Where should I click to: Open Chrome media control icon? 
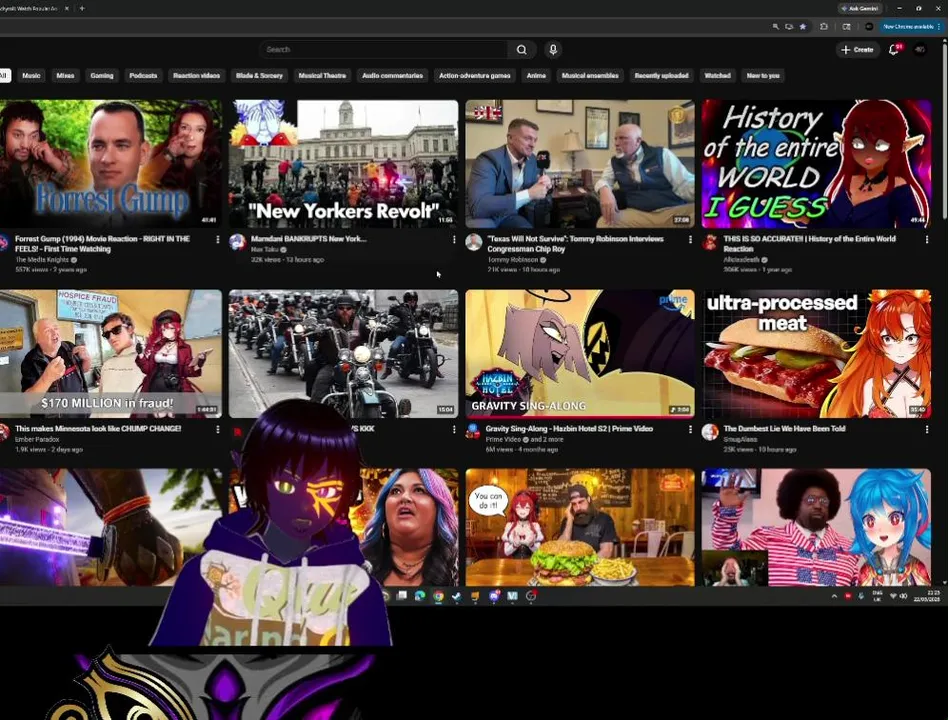tap(846, 27)
